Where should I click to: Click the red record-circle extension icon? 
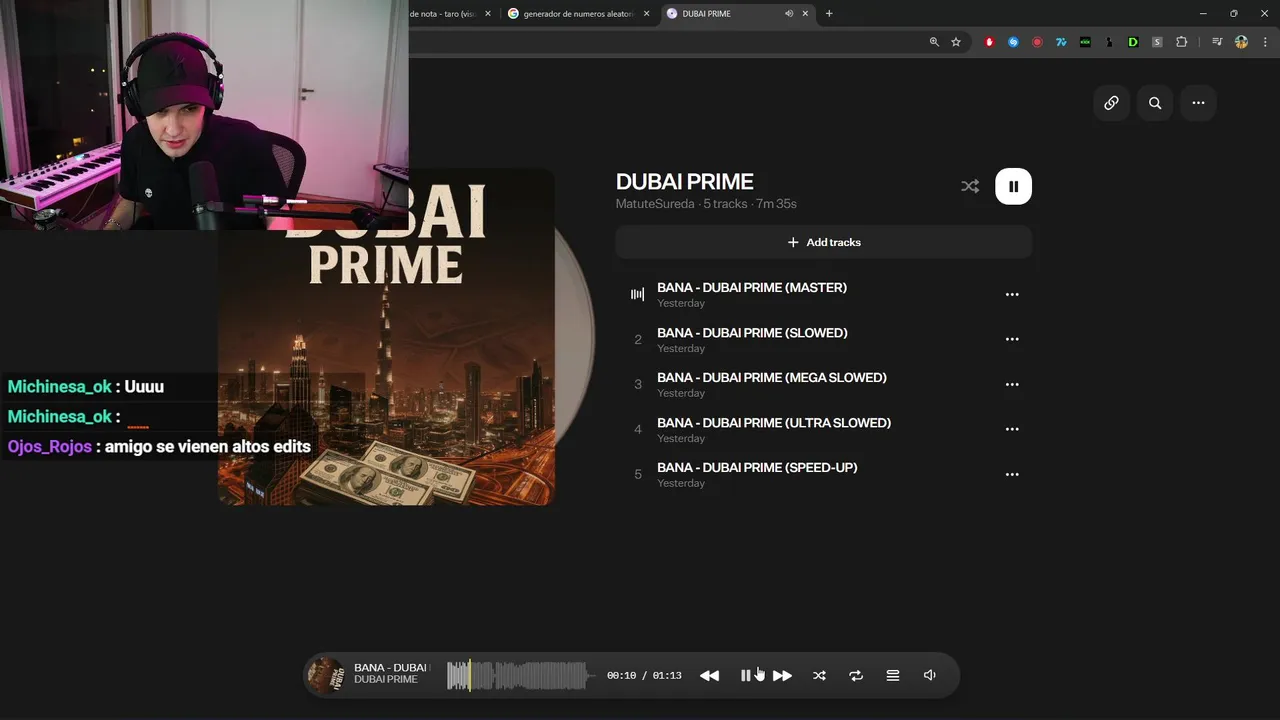(1037, 42)
